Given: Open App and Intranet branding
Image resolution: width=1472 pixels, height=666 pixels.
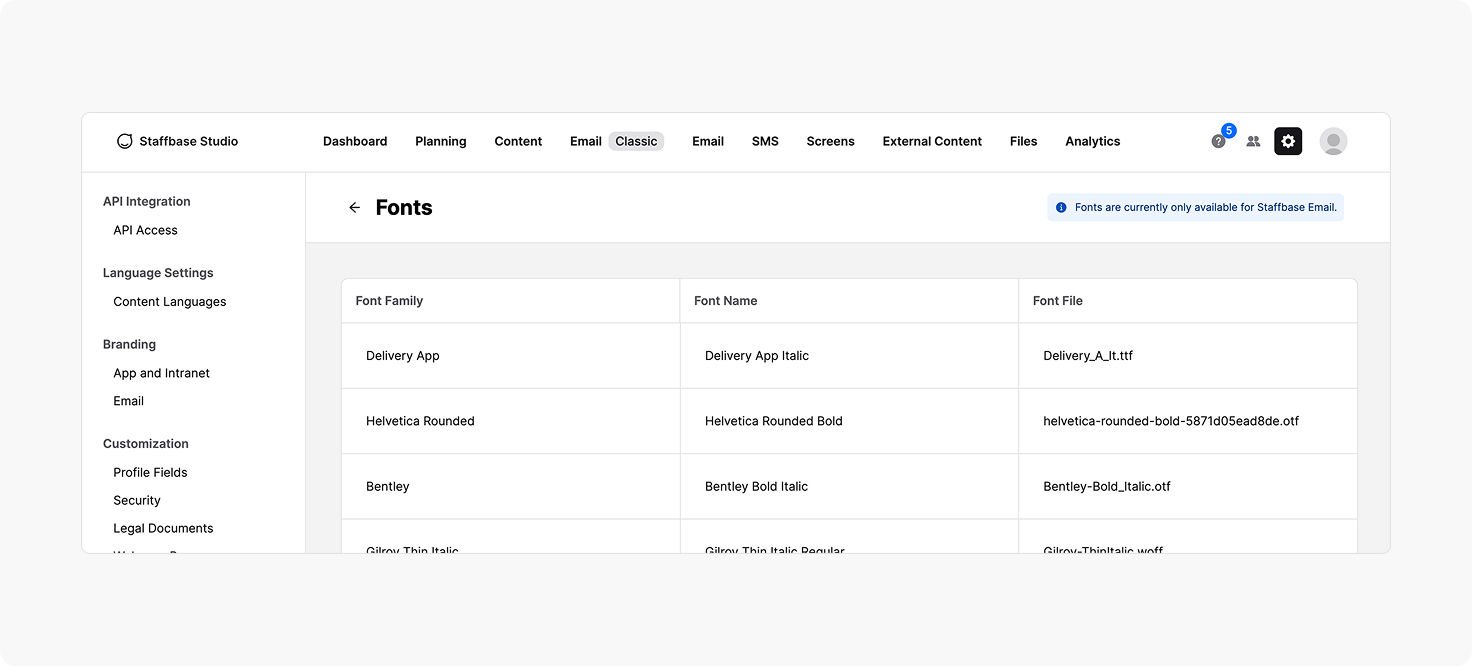Looking at the screenshot, I should (162, 373).
